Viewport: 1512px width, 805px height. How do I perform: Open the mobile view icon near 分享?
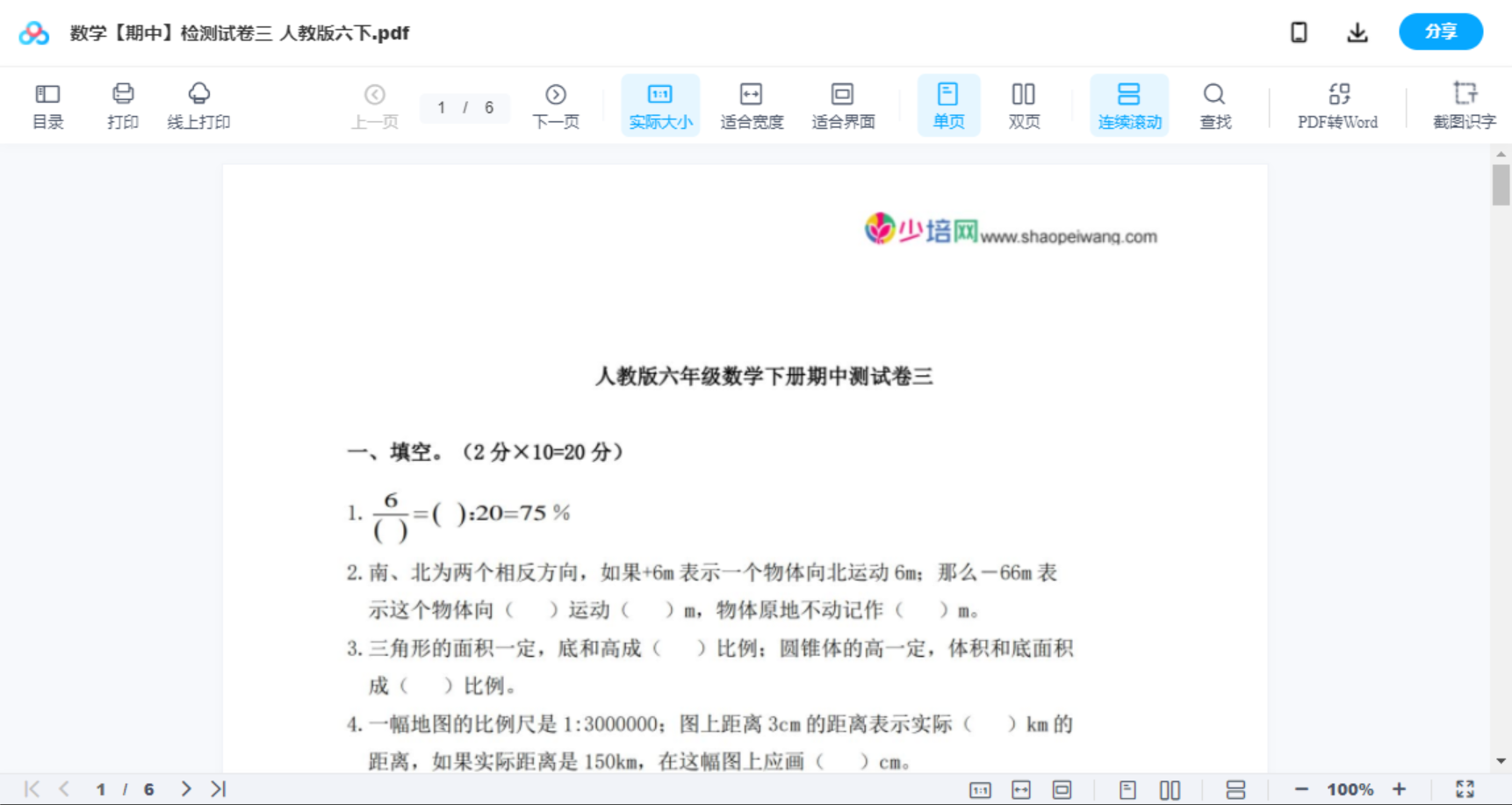(x=1299, y=32)
